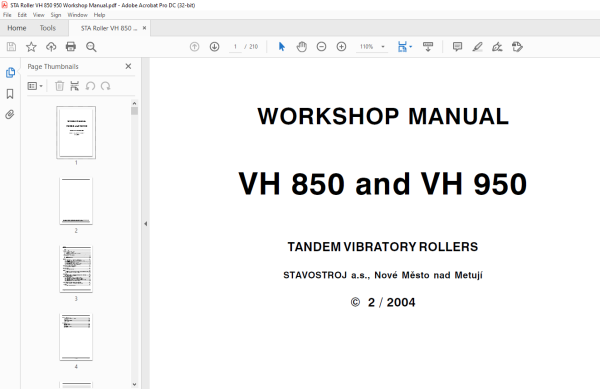The height and width of the screenshot is (389, 600).
Task: Open the View menu
Action: (x=39, y=15)
